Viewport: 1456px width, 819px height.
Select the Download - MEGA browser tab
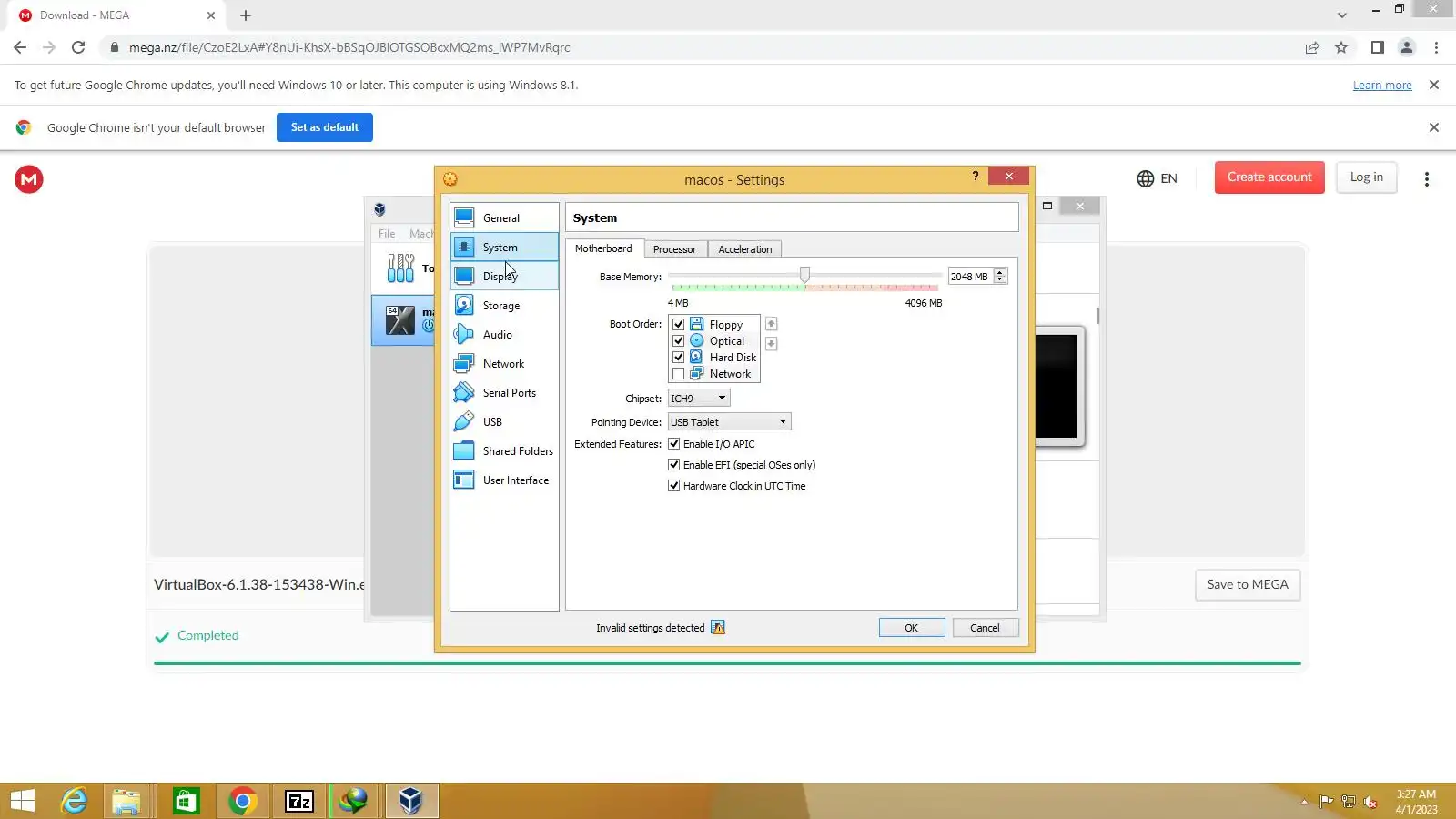116,15
